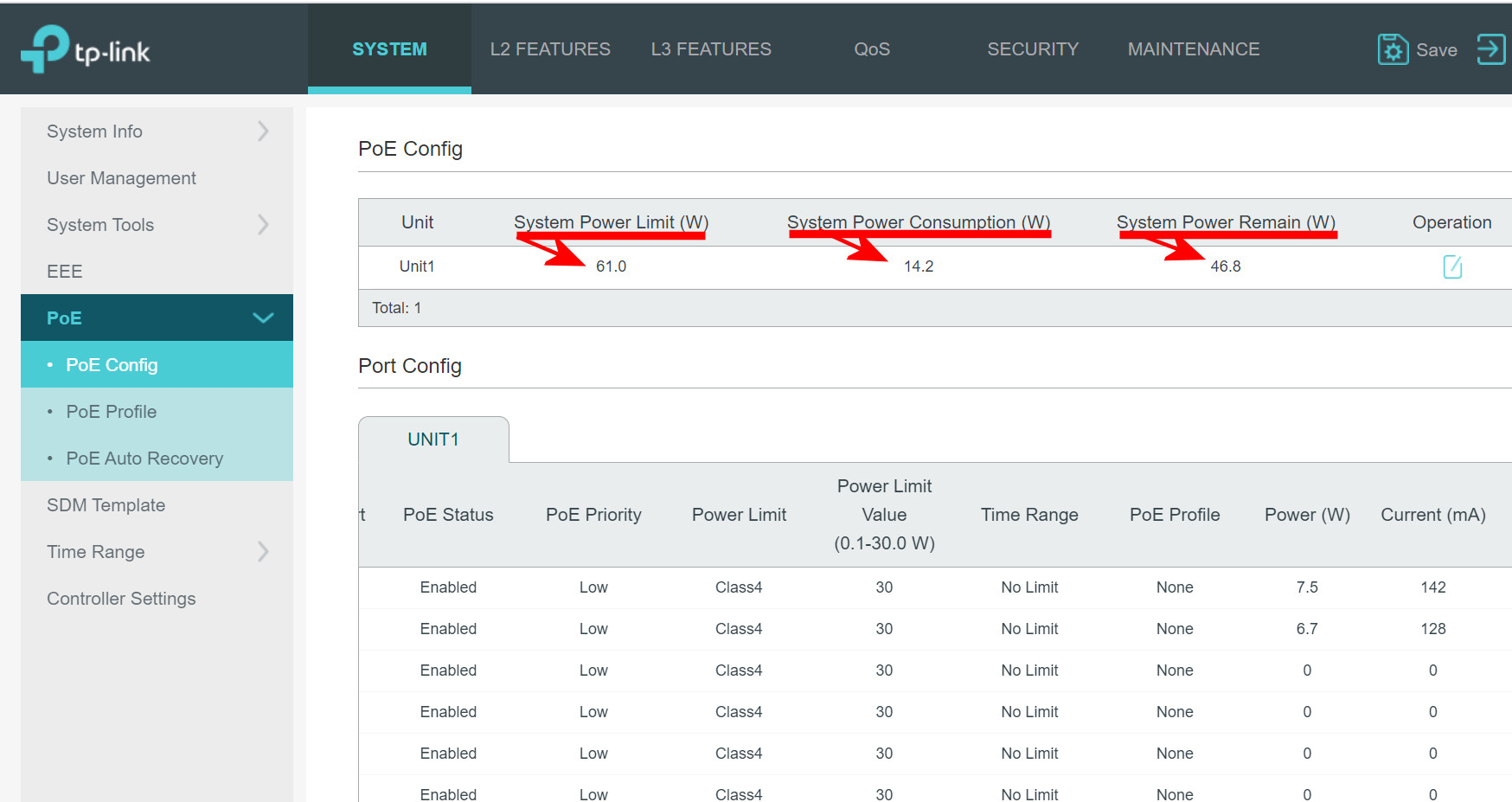Click the Time Range column header
The image size is (1512, 802).
[x=1029, y=515]
